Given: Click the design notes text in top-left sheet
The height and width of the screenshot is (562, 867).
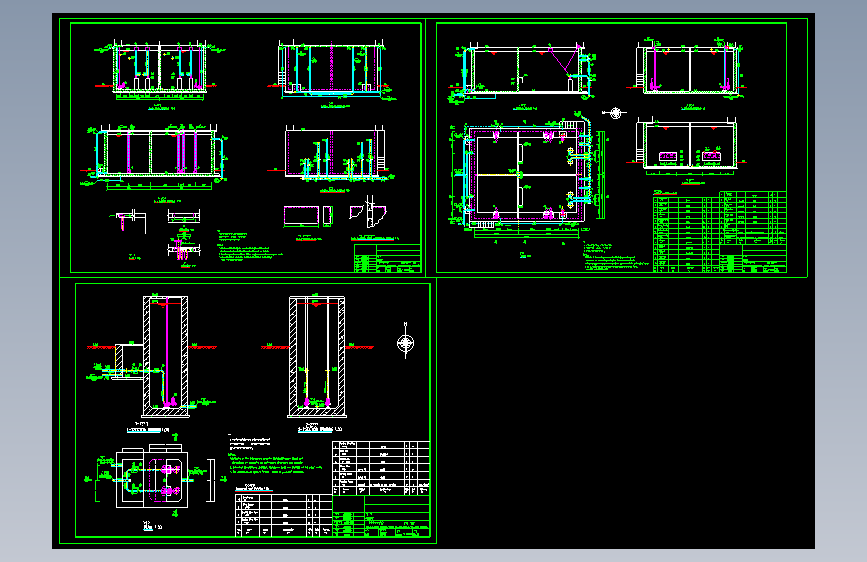Looking at the screenshot, I should pos(249,246).
